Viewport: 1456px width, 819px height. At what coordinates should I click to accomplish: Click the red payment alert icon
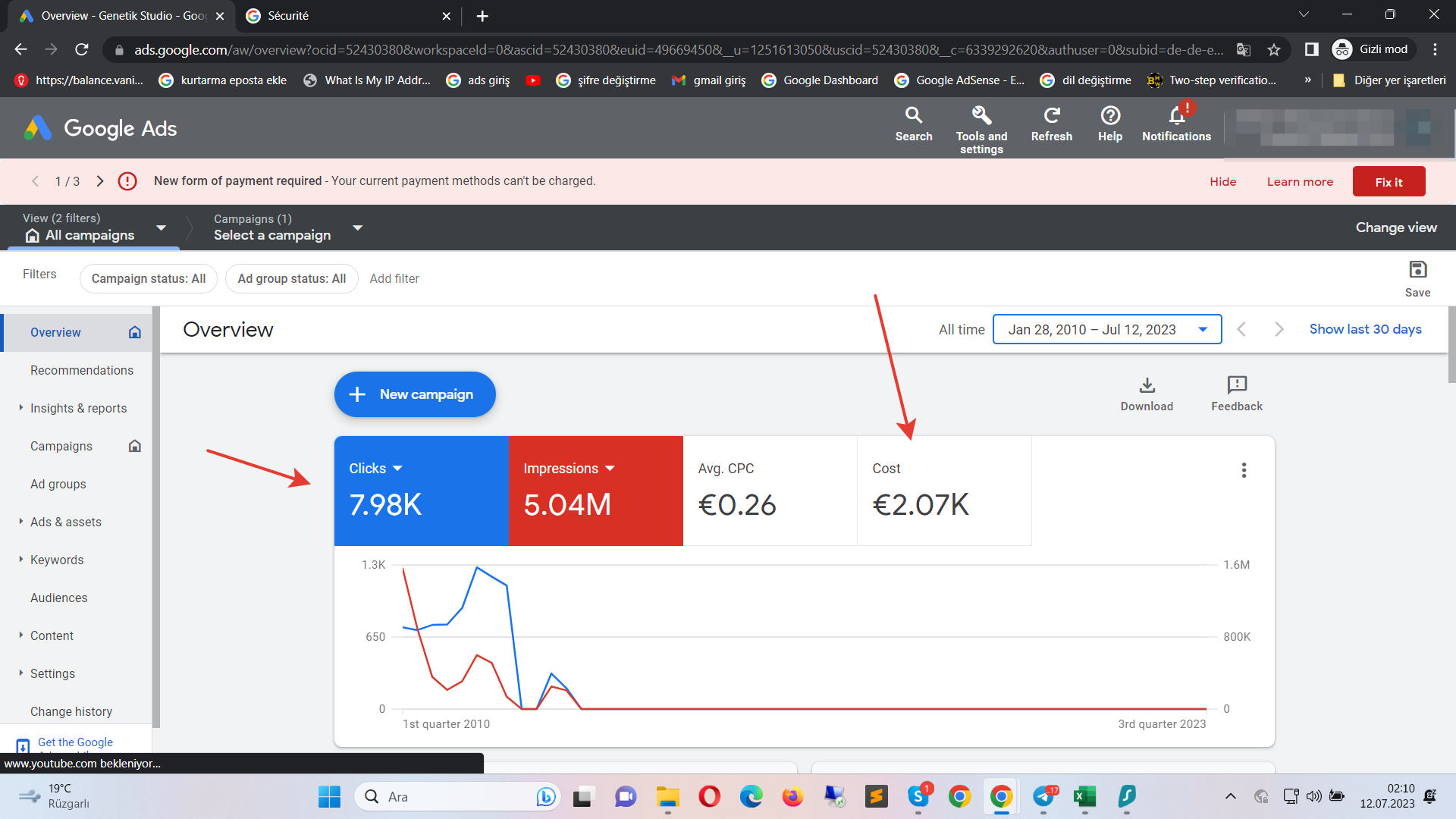pos(127,181)
